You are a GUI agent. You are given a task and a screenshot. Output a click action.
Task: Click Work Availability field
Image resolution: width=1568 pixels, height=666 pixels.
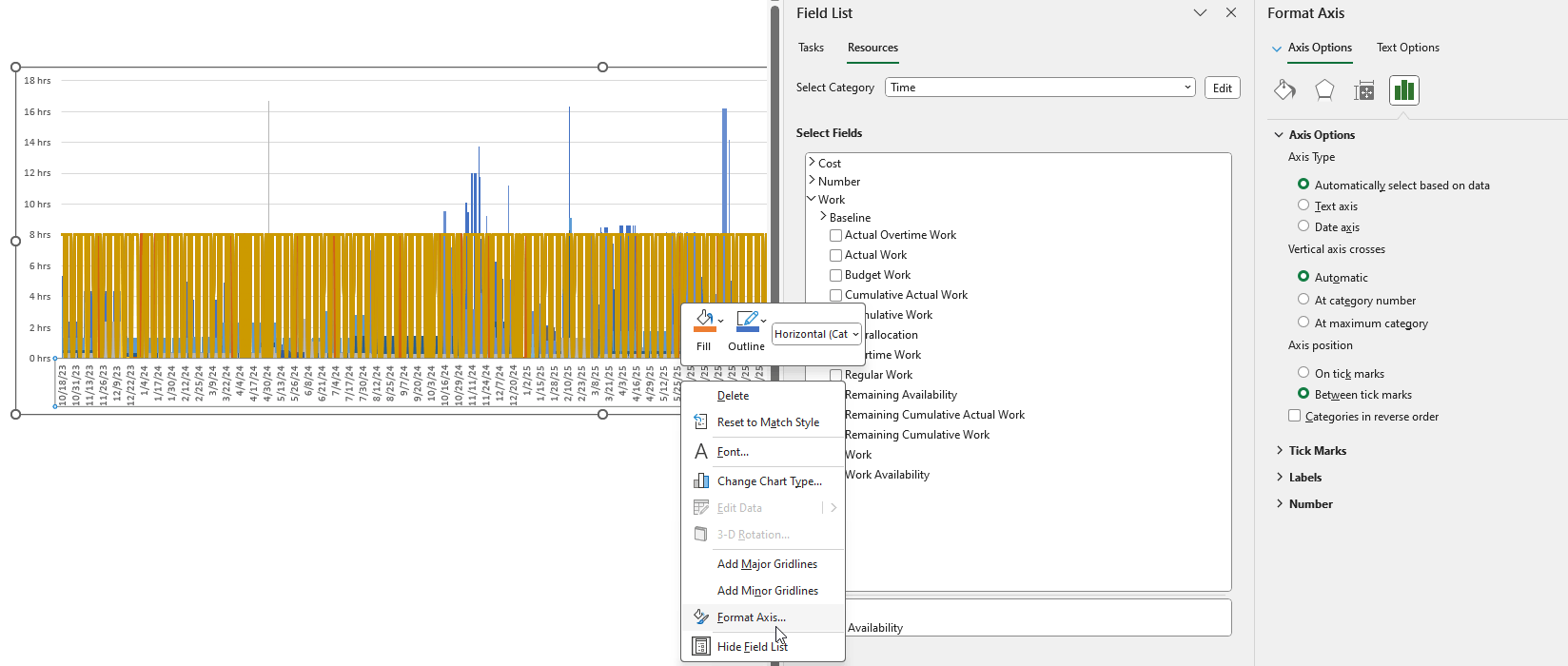887,475
